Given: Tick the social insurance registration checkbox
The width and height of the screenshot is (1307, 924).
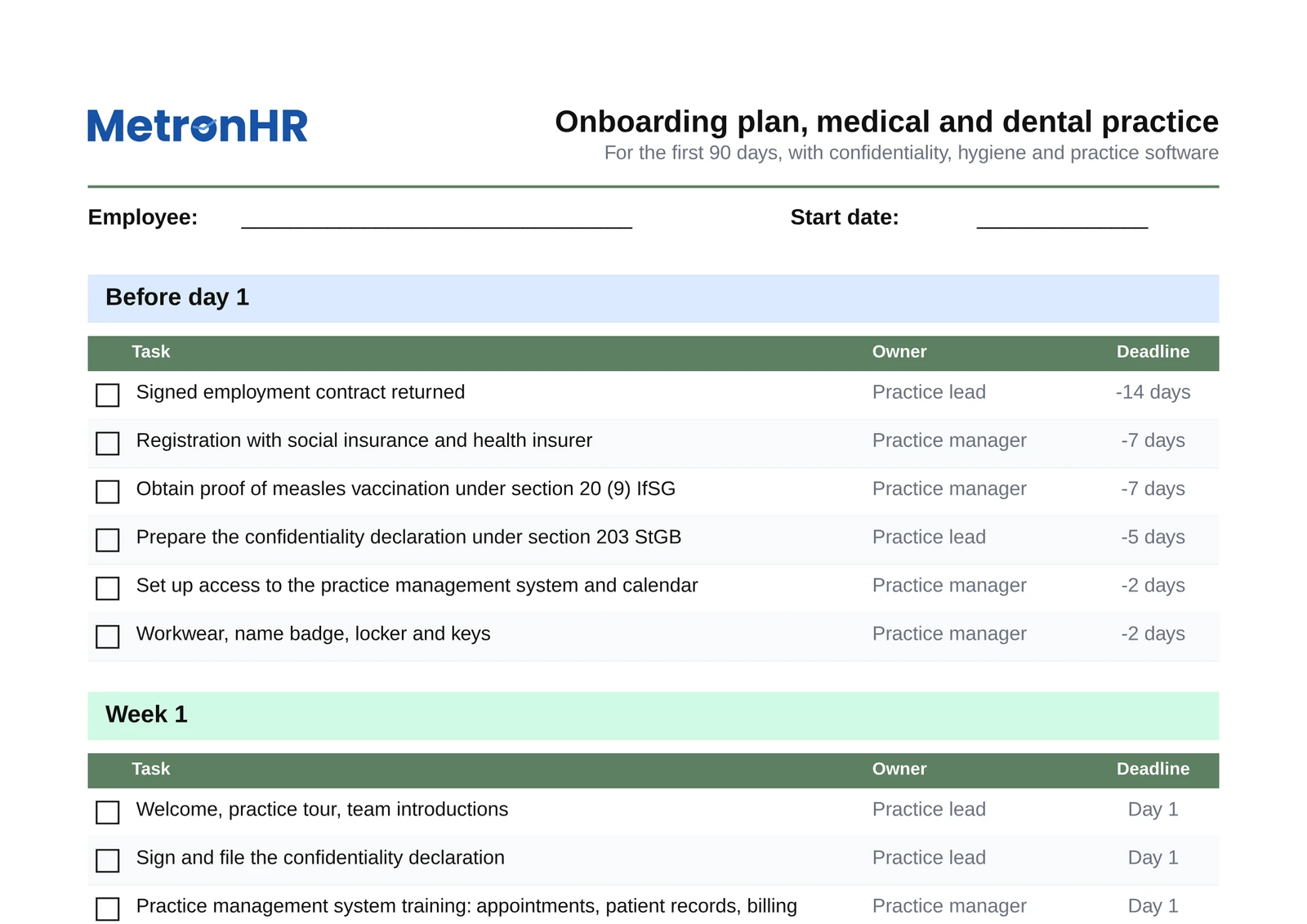Looking at the screenshot, I should coord(108,444).
